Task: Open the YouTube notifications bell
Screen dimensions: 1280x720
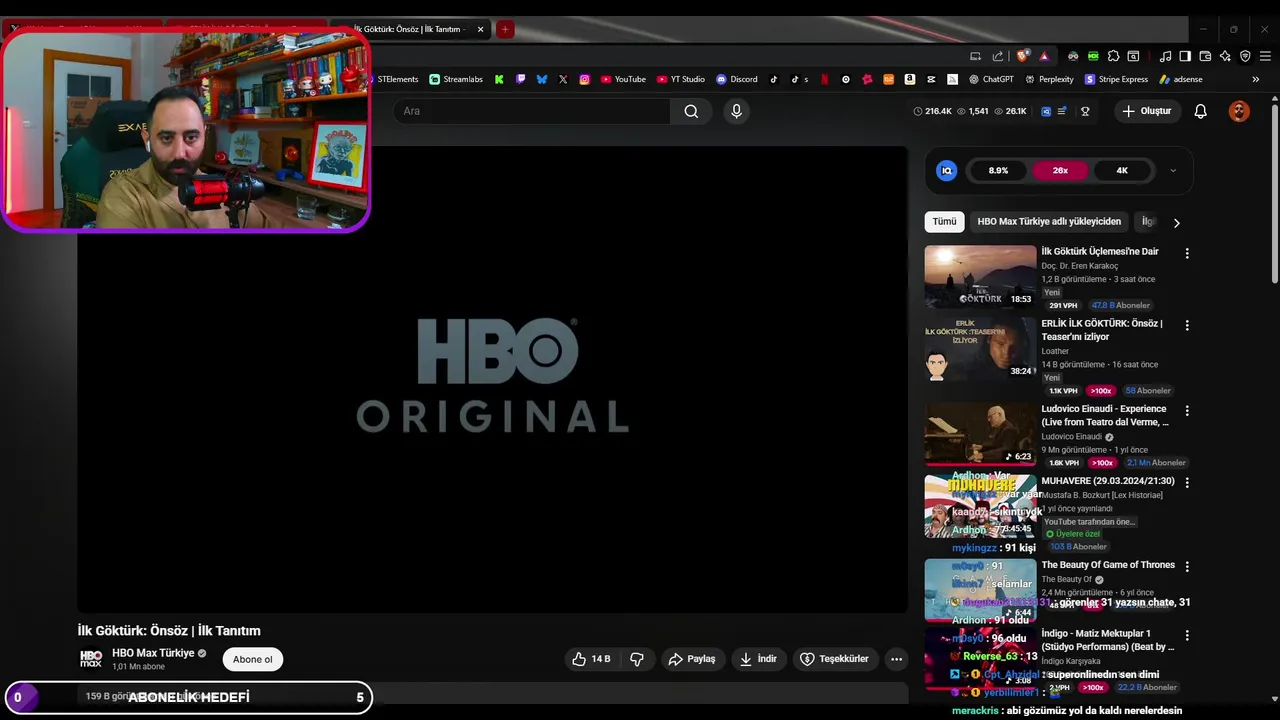Action: pos(1200,111)
